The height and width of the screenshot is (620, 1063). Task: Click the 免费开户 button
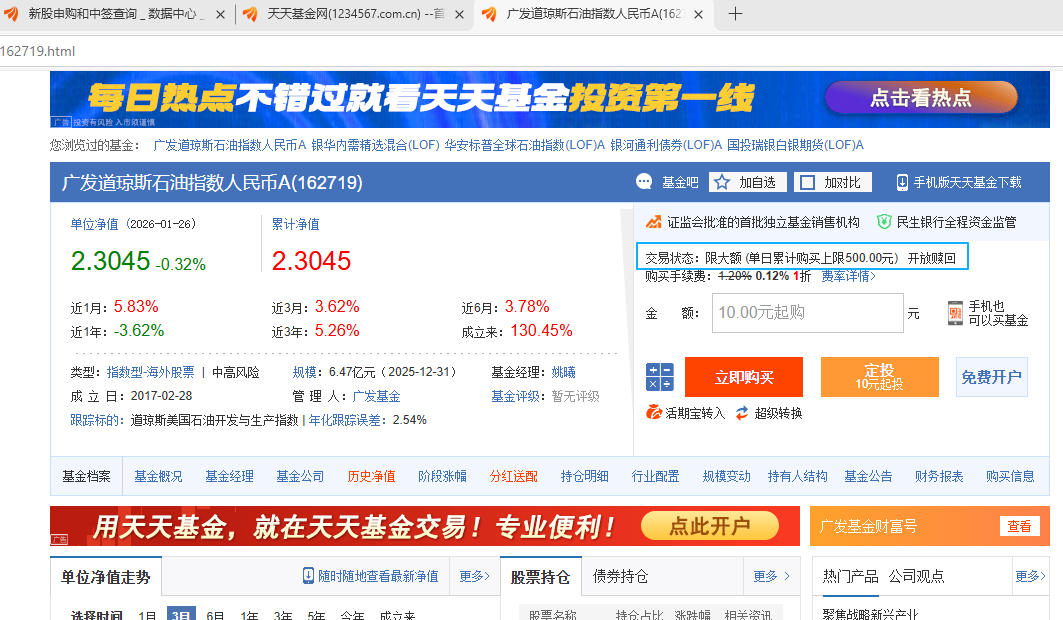991,377
